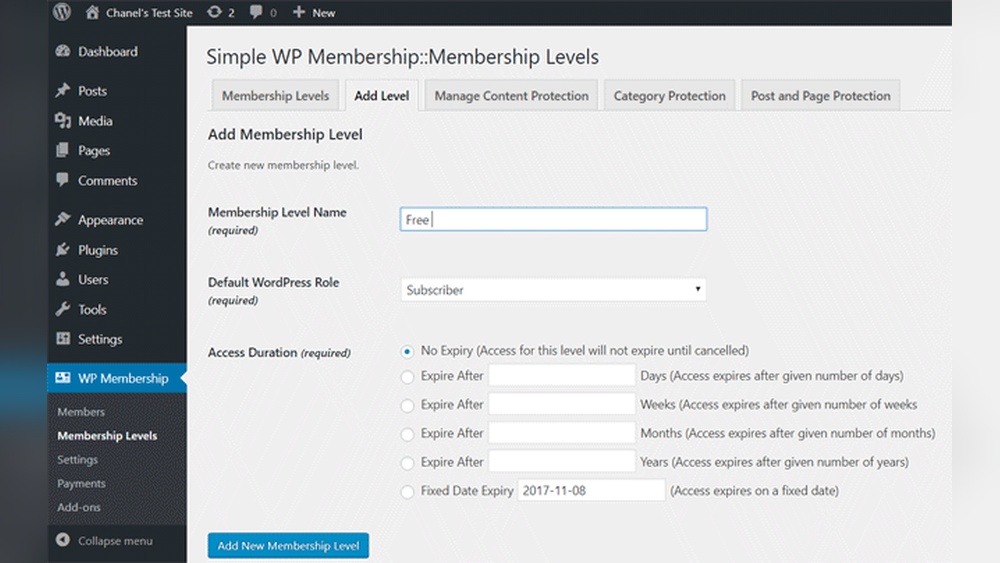Open the Payments submenu link
The height and width of the screenshot is (563, 1000).
click(81, 483)
